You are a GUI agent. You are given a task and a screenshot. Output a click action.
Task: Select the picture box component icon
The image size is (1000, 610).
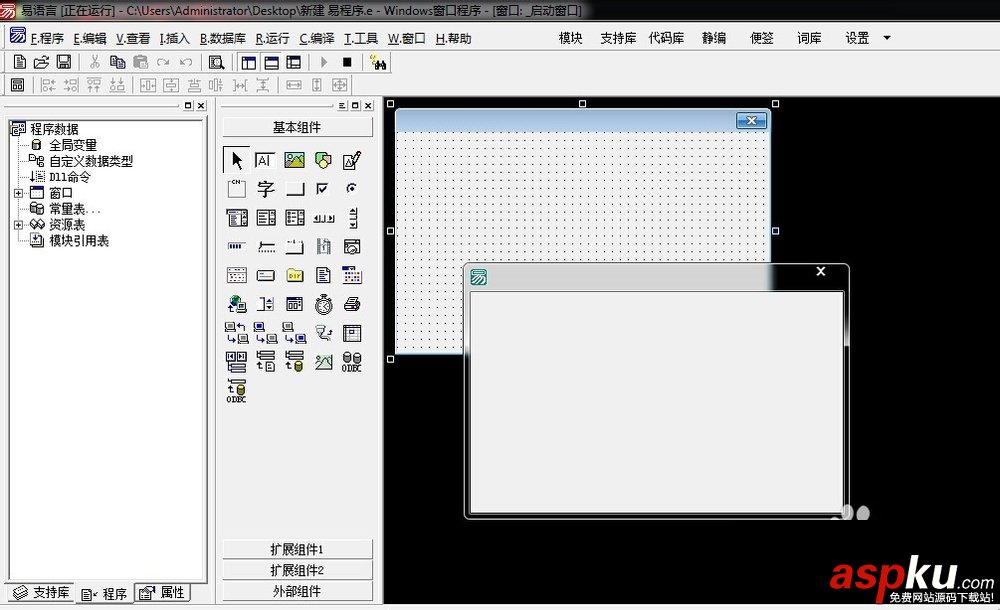coord(294,160)
